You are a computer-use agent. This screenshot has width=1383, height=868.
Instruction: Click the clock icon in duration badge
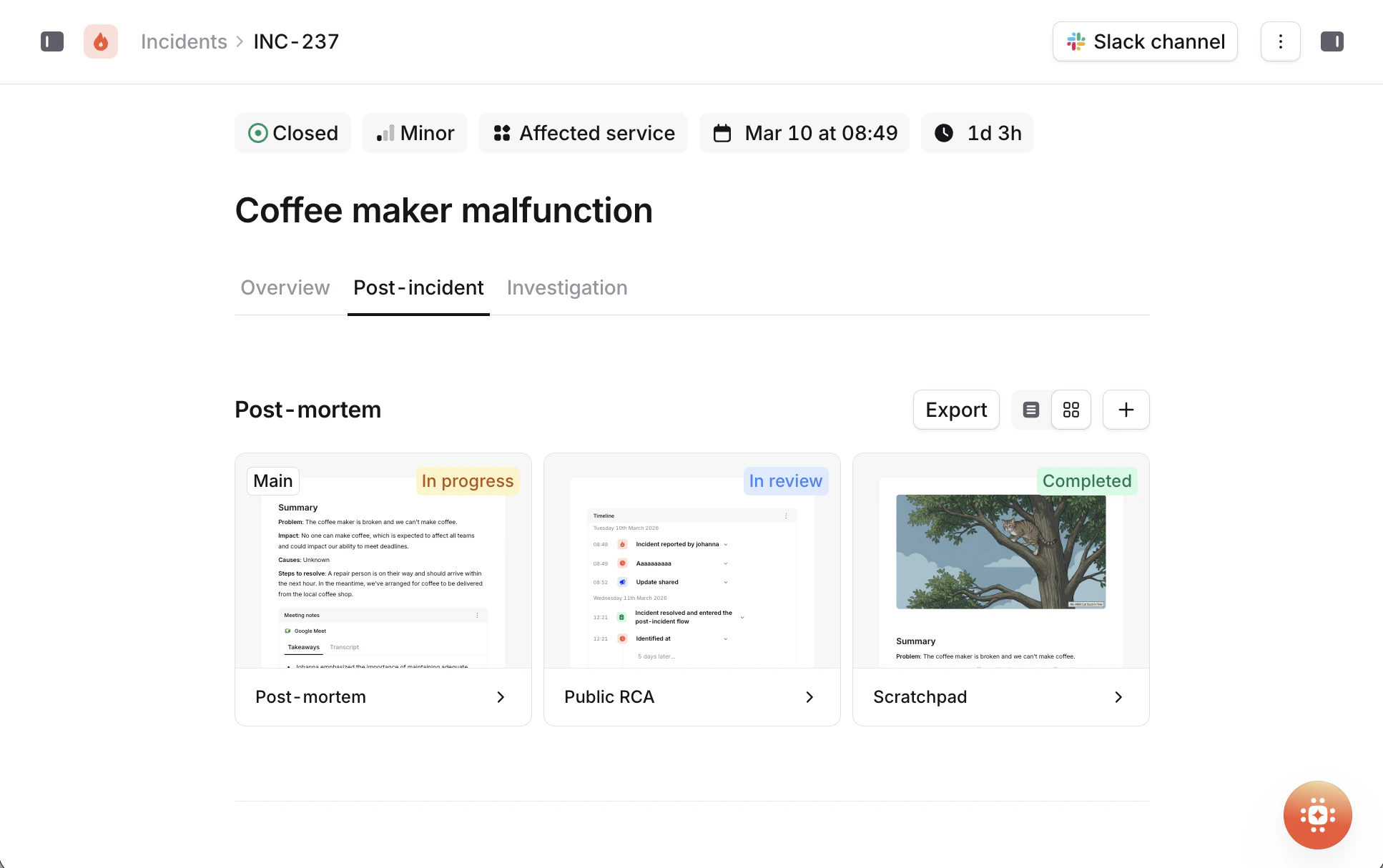coord(944,133)
